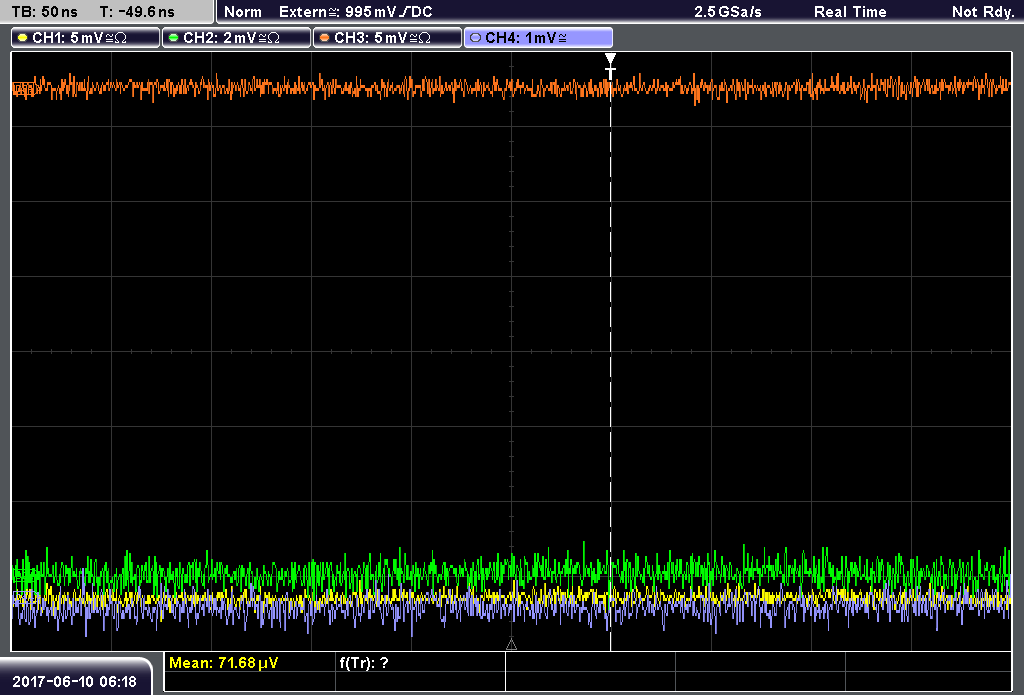Viewport: 1024px width, 695px height.
Task: Click the Extern 995 mV DC trigger source
Action: pyautogui.click(x=356, y=12)
